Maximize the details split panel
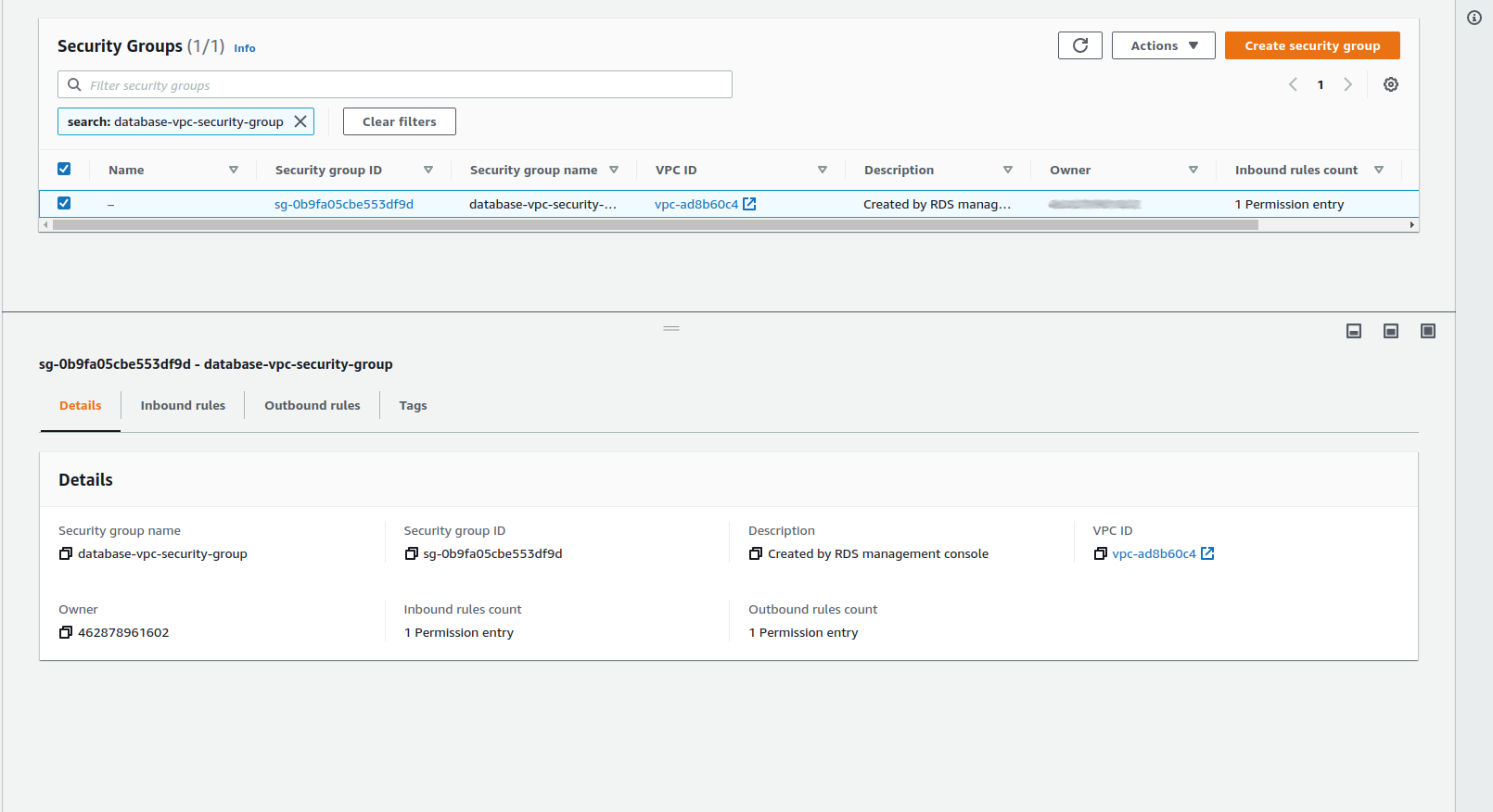Screen dimensions: 1493x812 (x=1427, y=331)
